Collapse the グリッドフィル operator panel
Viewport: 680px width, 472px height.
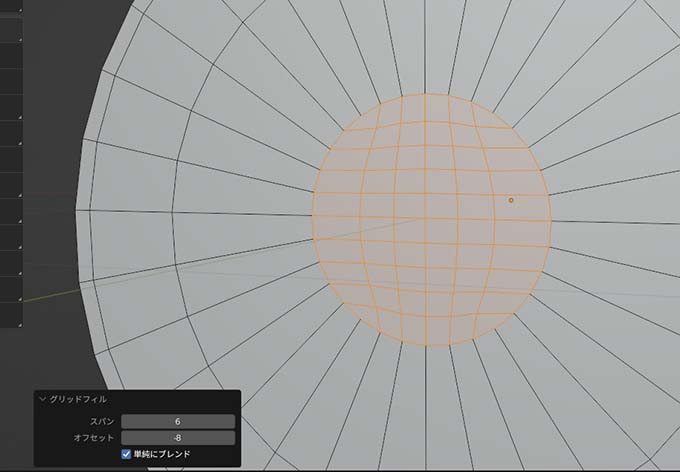tap(42, 399)
